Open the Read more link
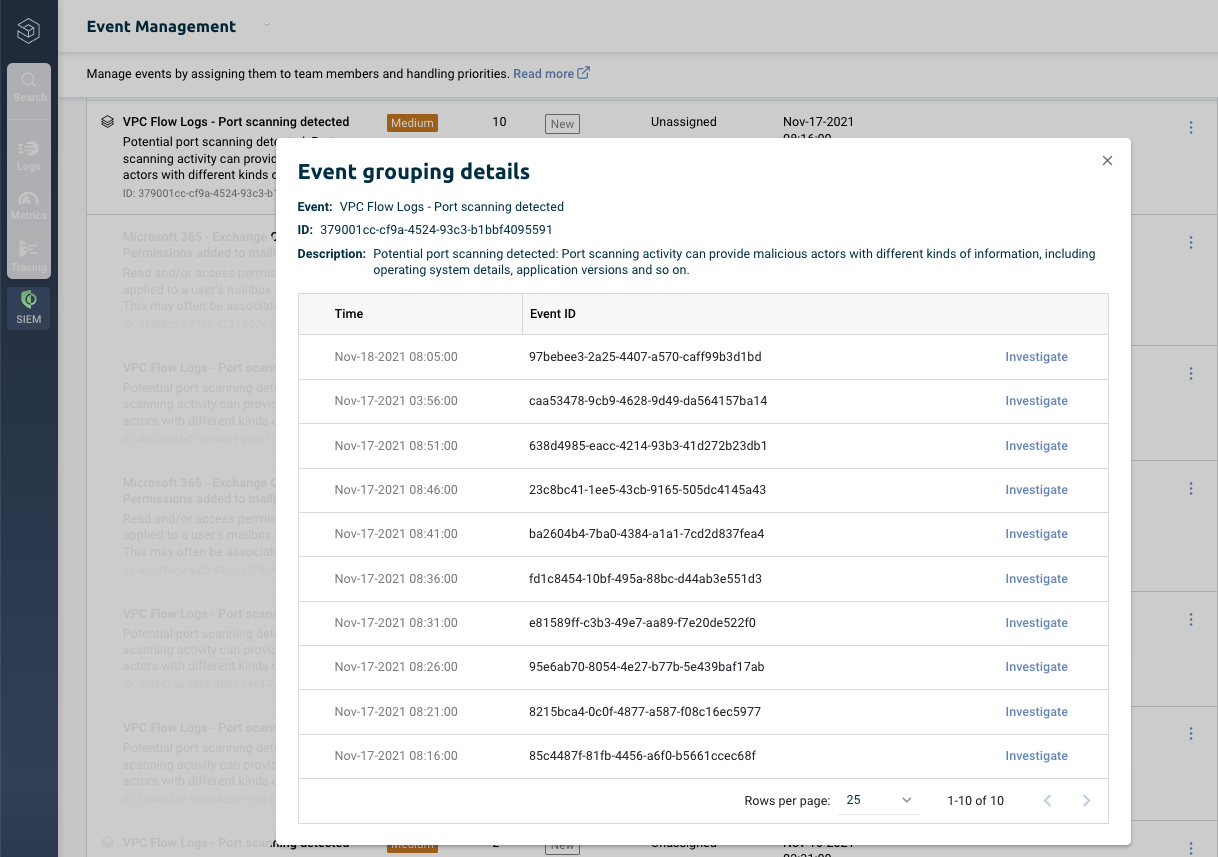The image size is (1218, 857). pyautogui.click(x=542, y=73)
